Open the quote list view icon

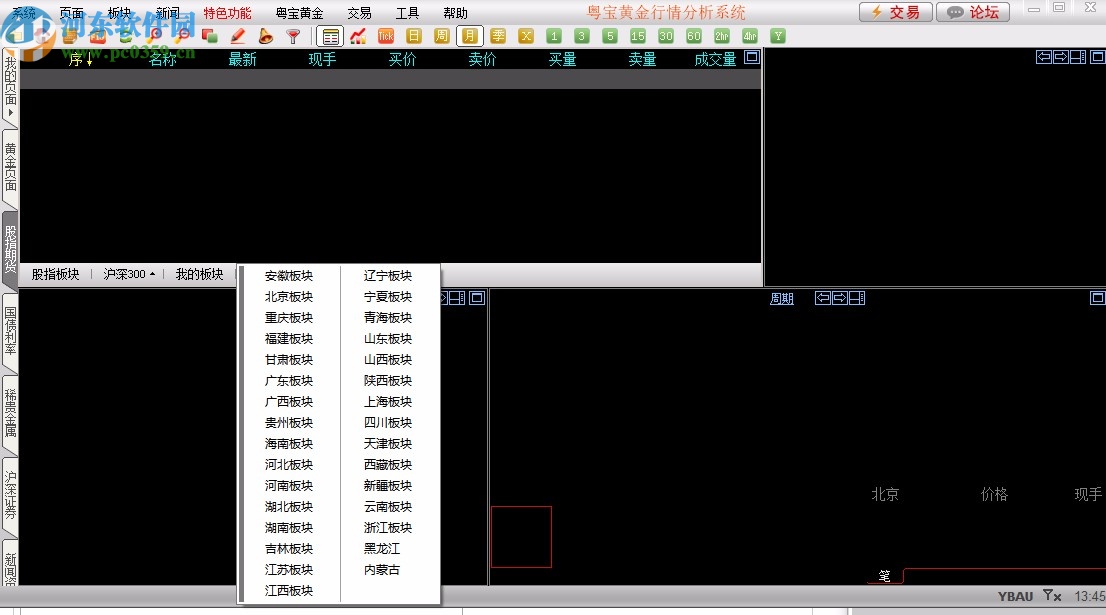click(333, 35)
